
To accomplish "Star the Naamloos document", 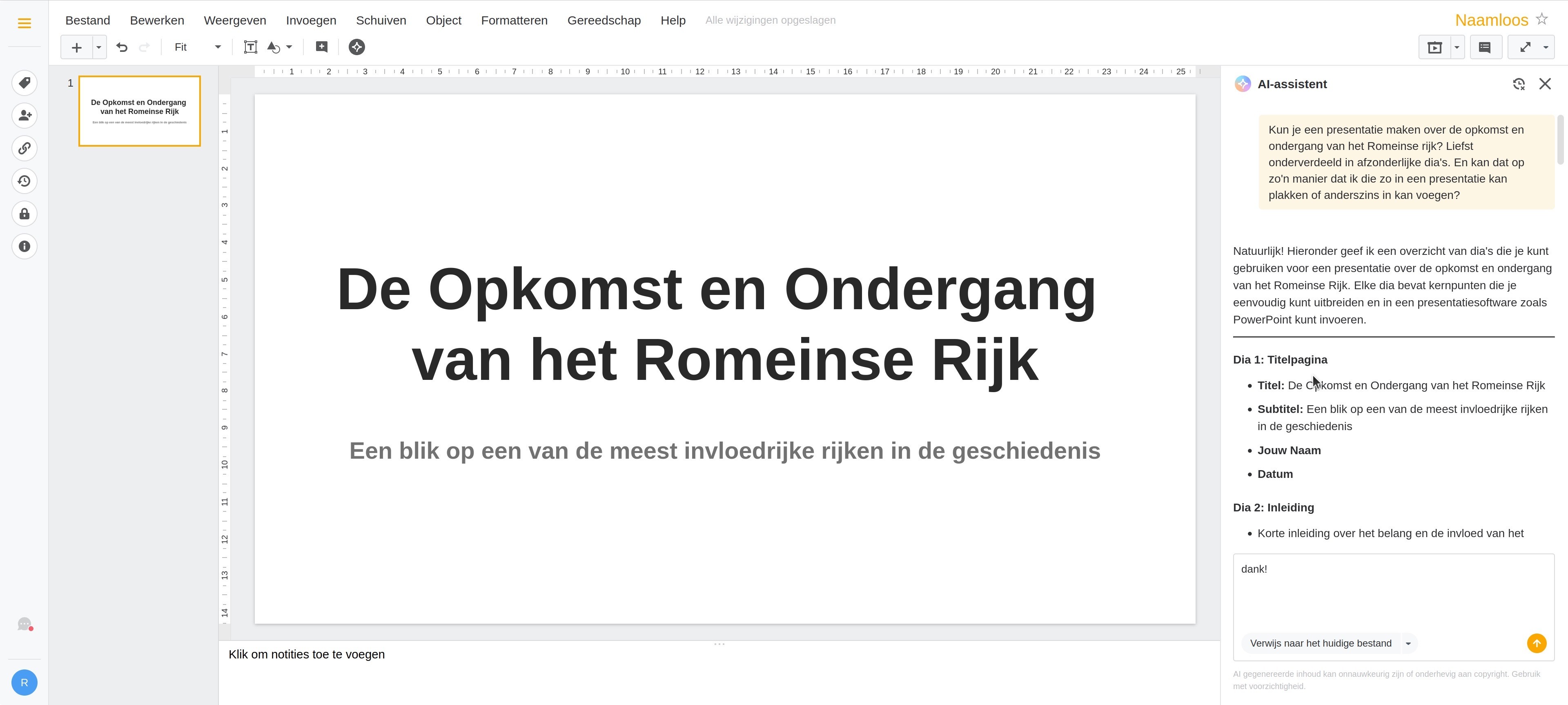I will [x=1542, y=19].
